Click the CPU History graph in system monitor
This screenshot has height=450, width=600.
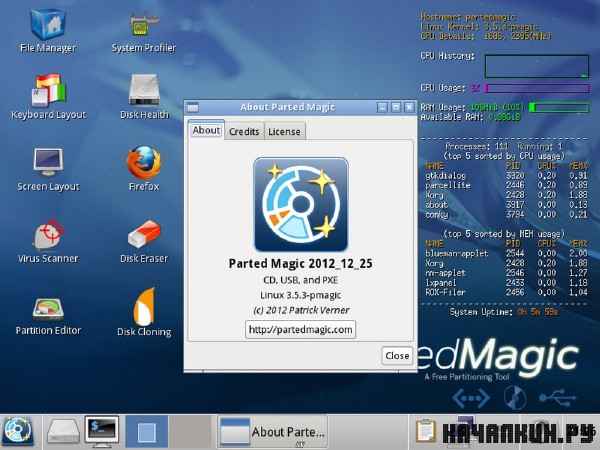tap(537, 67)
